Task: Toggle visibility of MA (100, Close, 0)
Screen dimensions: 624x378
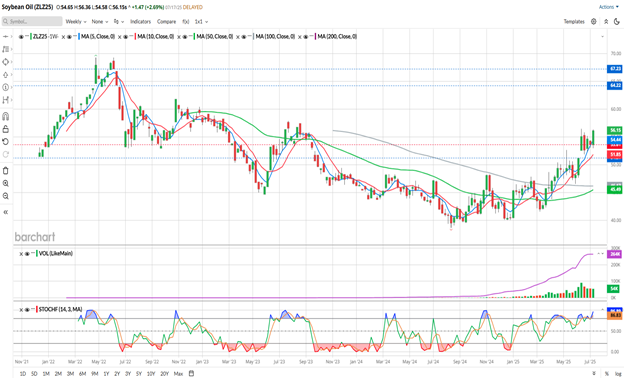Action: pos(245,37)
